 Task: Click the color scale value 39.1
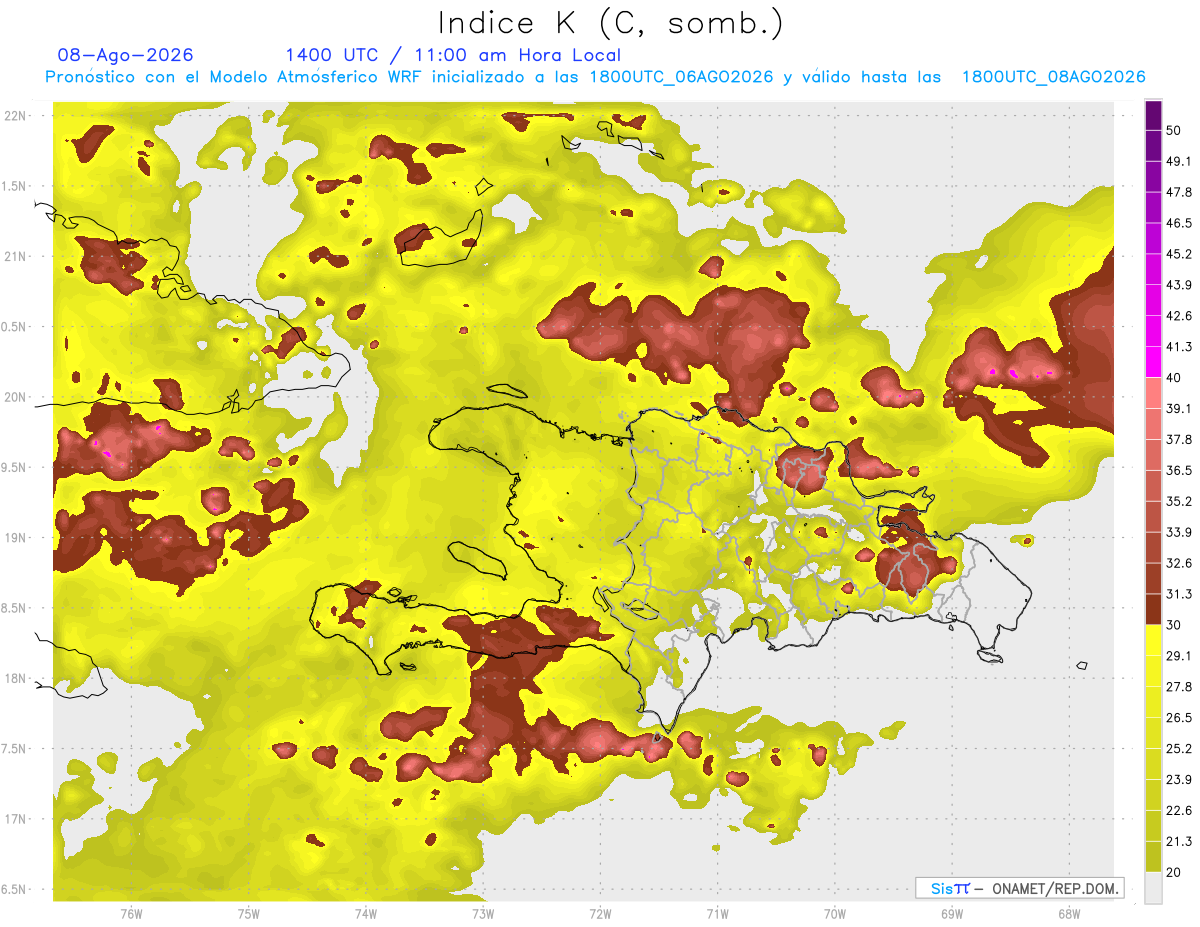tap(1179, 408)
